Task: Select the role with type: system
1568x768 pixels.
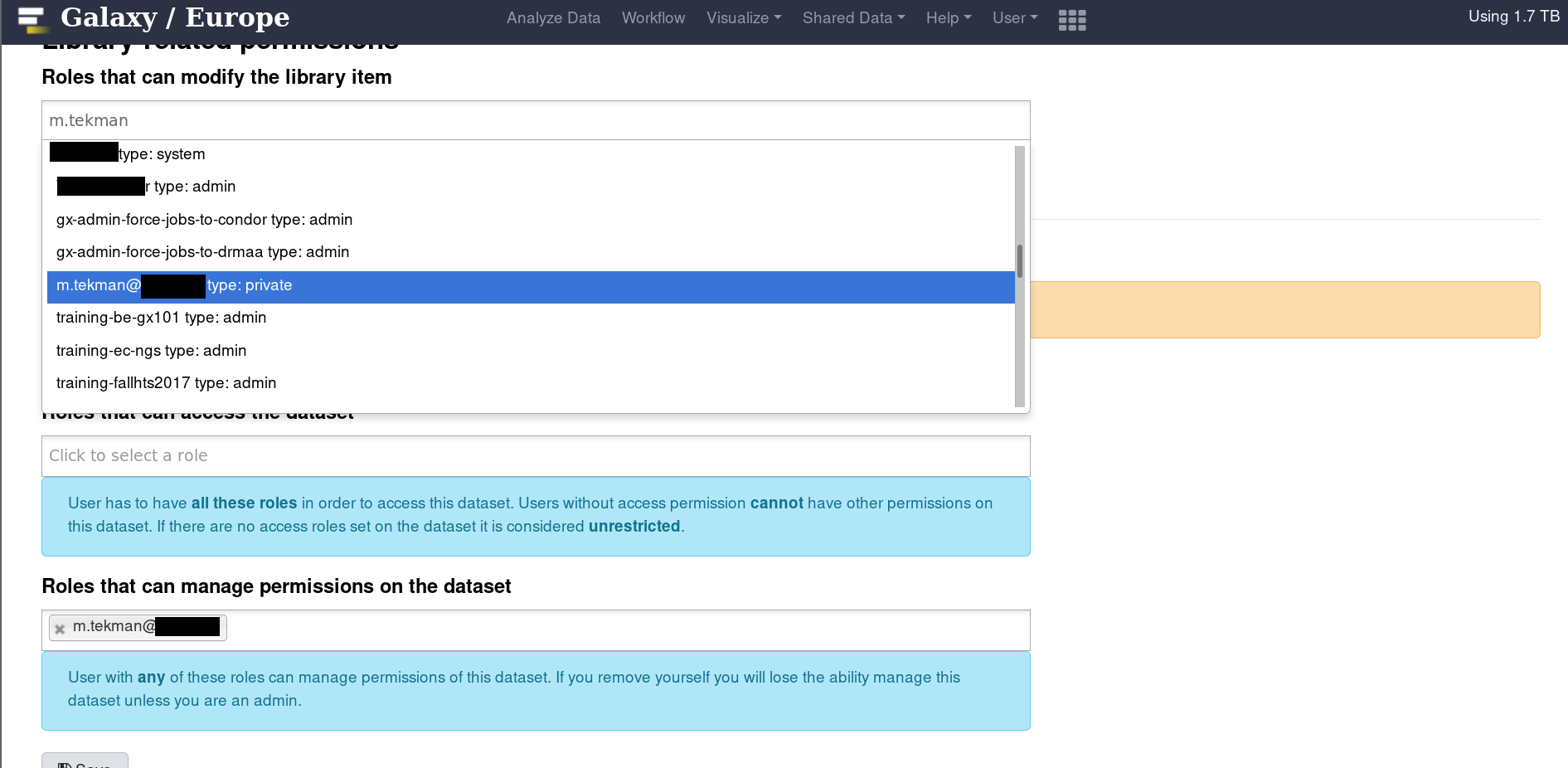Action: (531, 154)
